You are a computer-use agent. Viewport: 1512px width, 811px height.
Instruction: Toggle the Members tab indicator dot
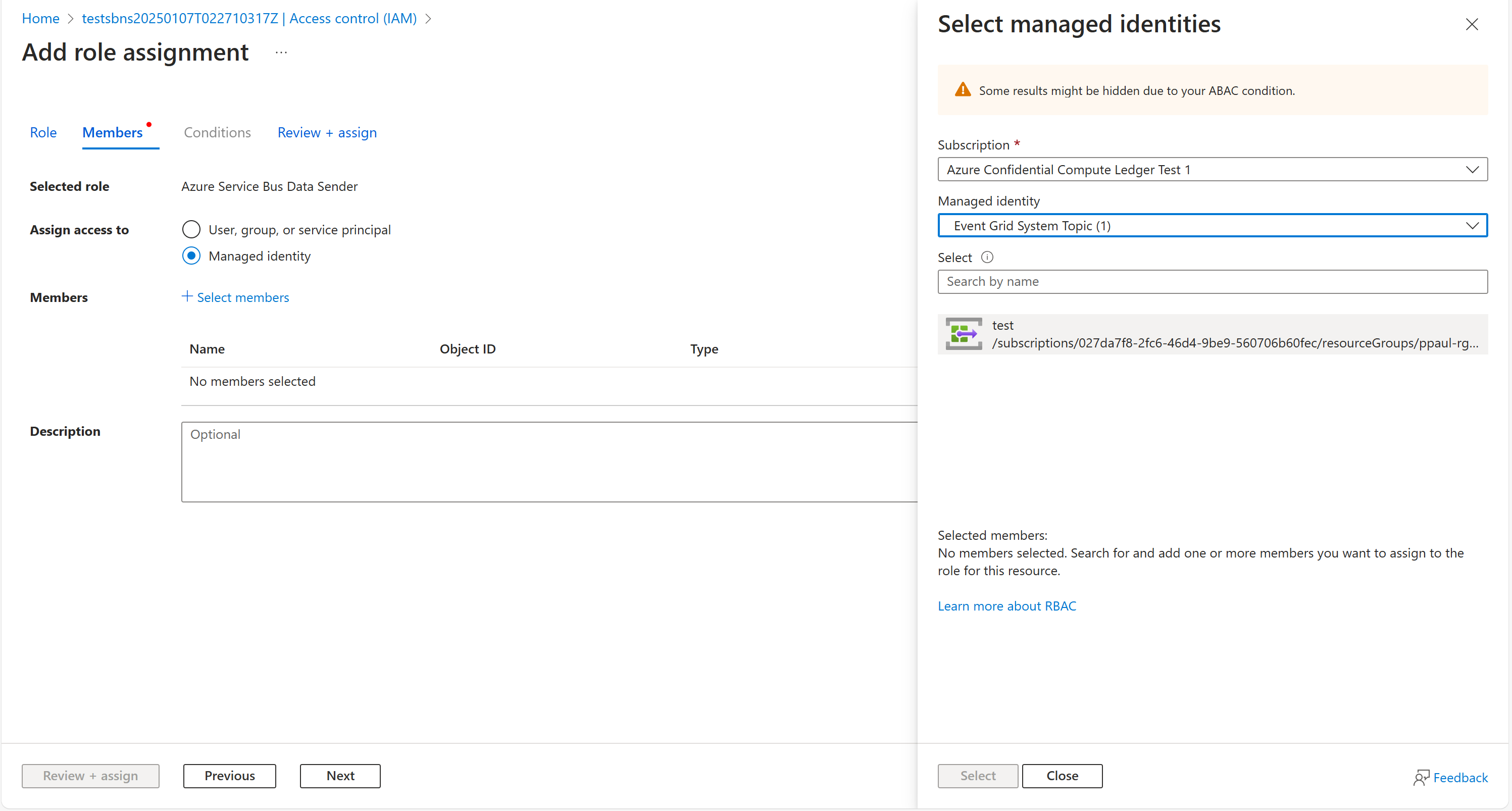coord(150,122)
